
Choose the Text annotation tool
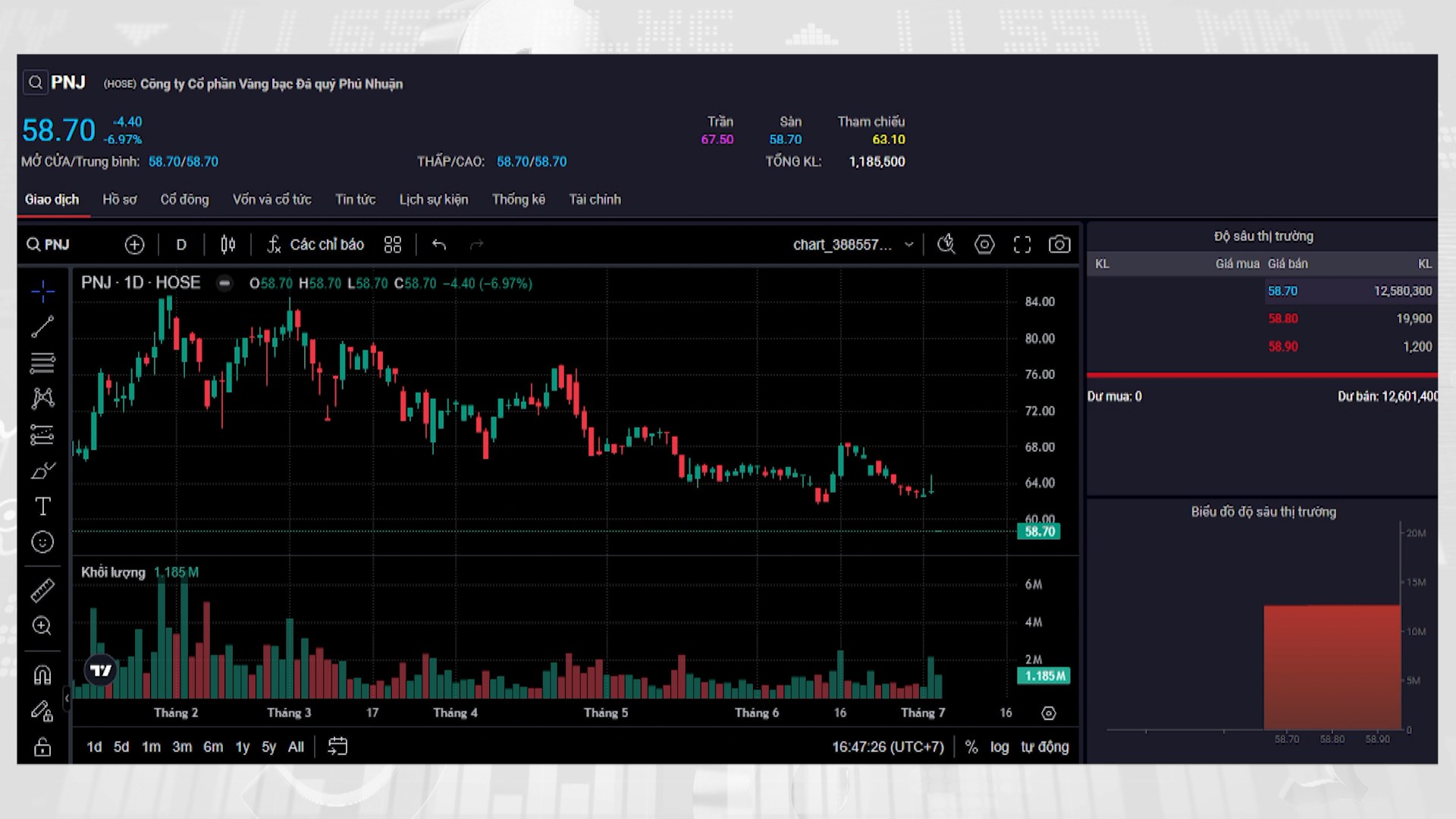pyautogui.click(x=42, y=506)
